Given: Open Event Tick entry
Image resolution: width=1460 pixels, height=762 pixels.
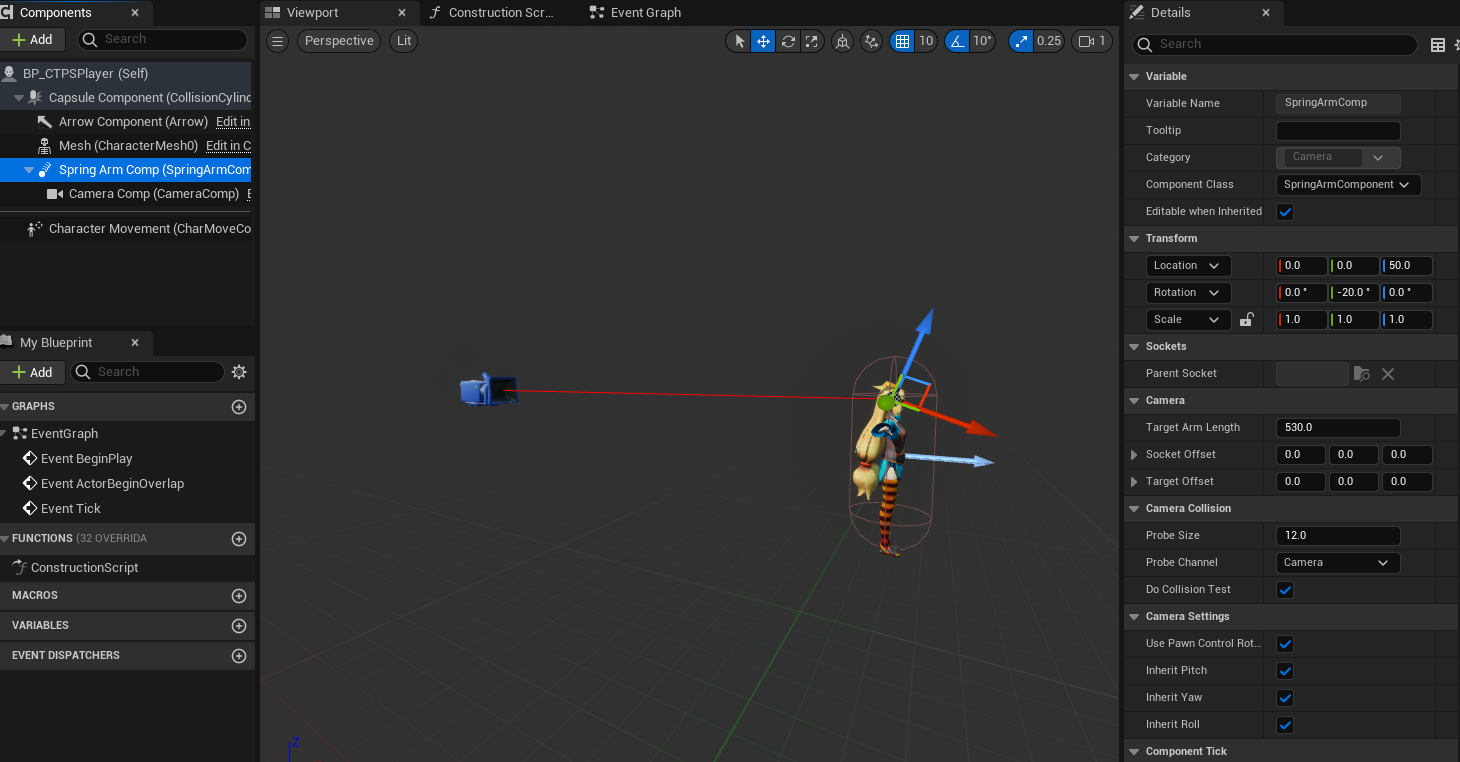Looking at the screenshot, I should click(71, 508).
